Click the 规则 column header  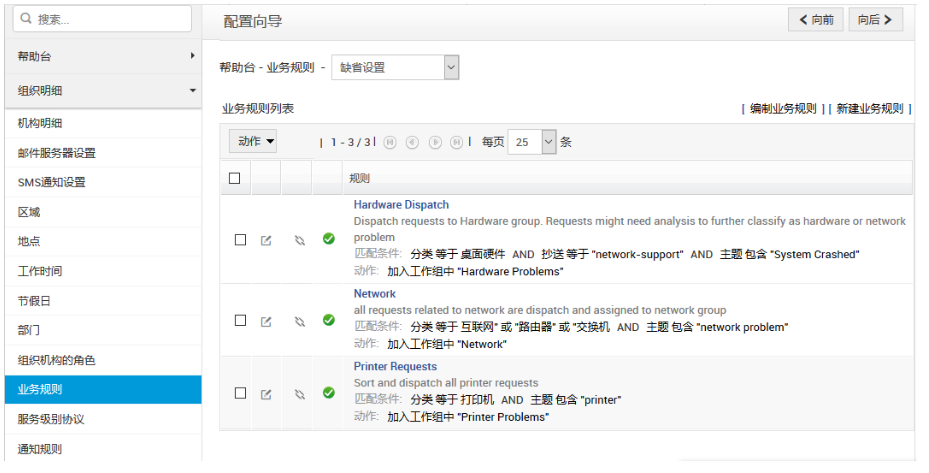359,178
